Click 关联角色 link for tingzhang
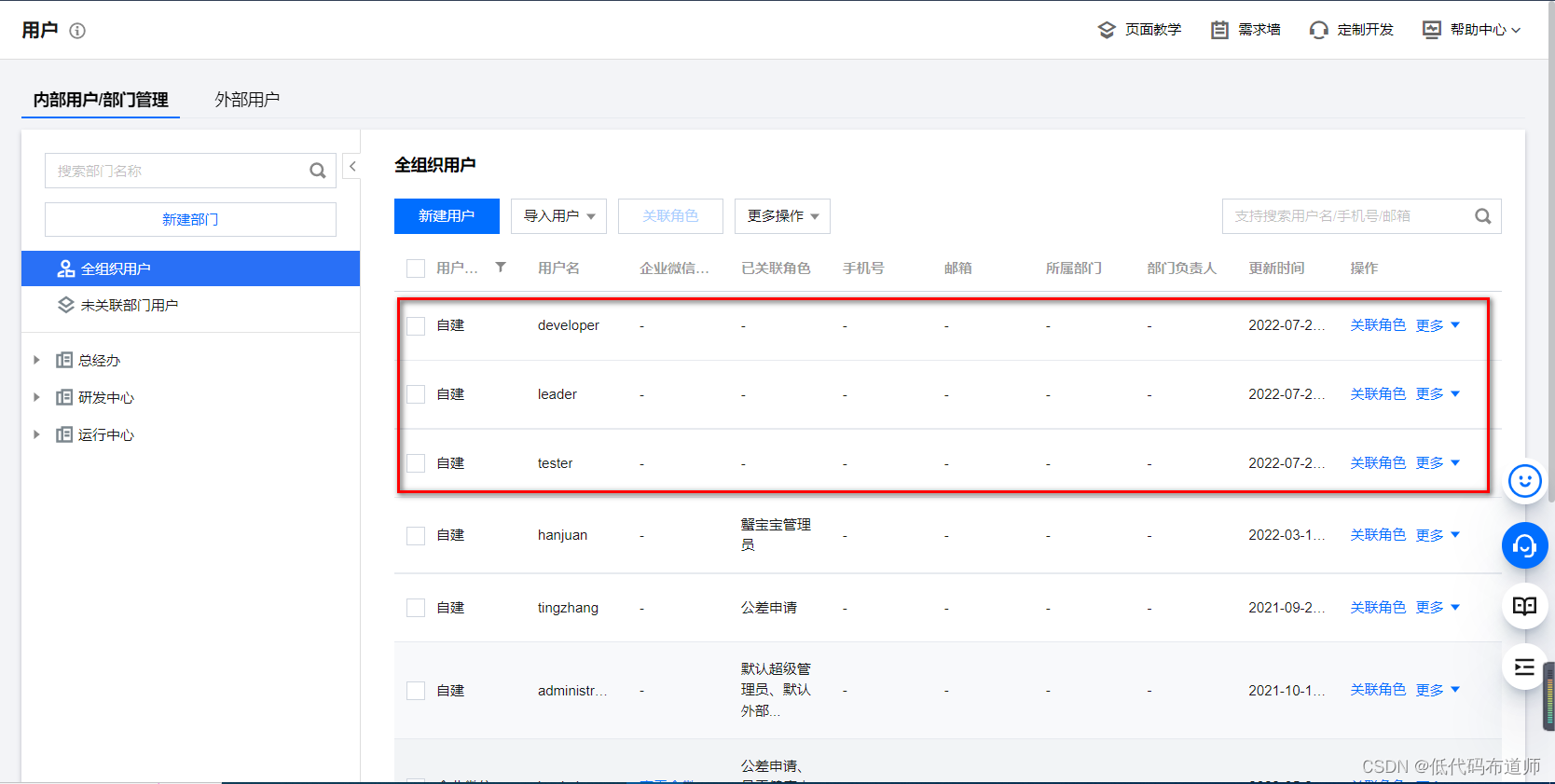The width and height of the screenshot is (1555, 784). coord(1378,608)
